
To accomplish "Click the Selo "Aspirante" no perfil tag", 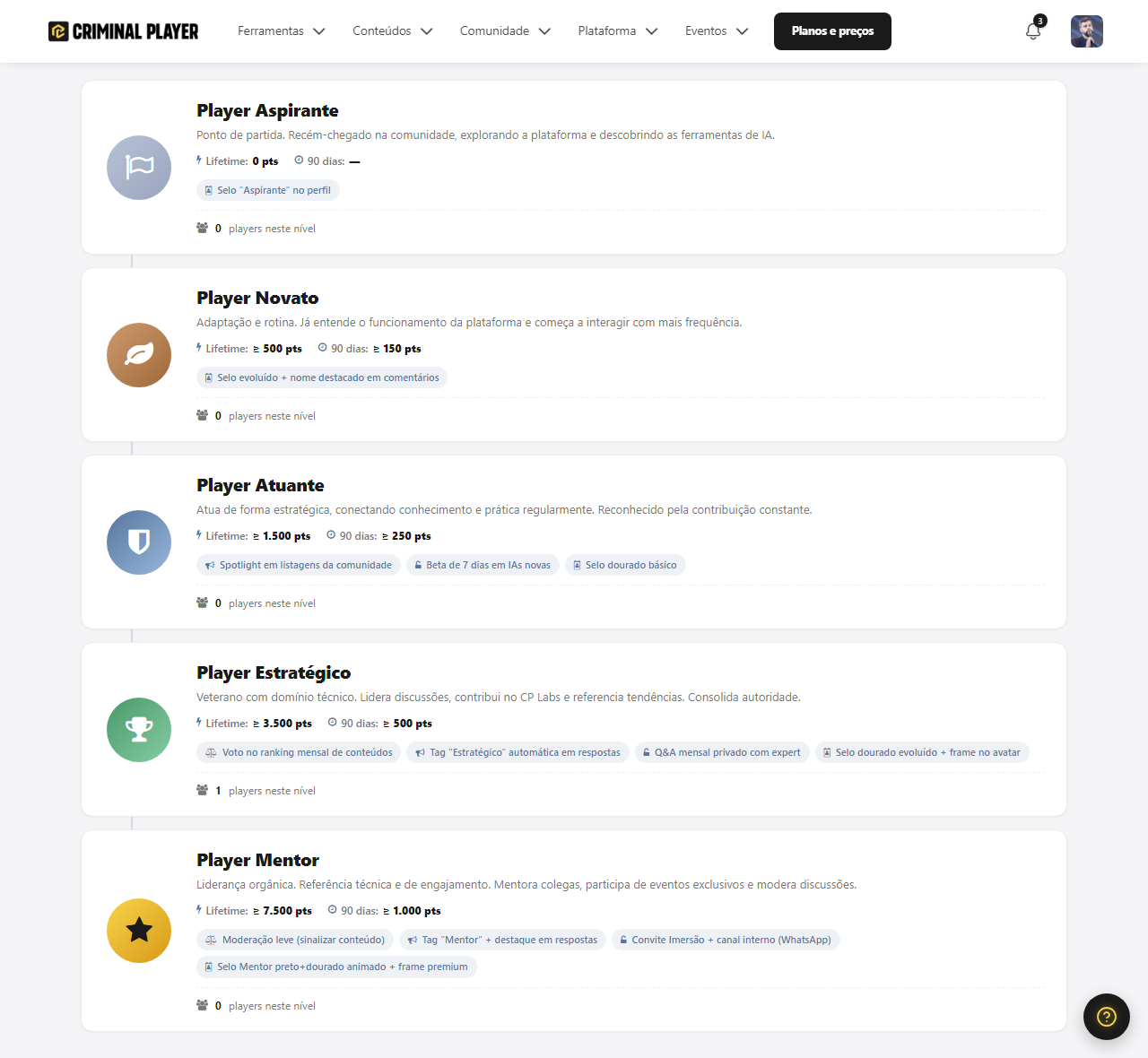I will [x=268, y=190].
